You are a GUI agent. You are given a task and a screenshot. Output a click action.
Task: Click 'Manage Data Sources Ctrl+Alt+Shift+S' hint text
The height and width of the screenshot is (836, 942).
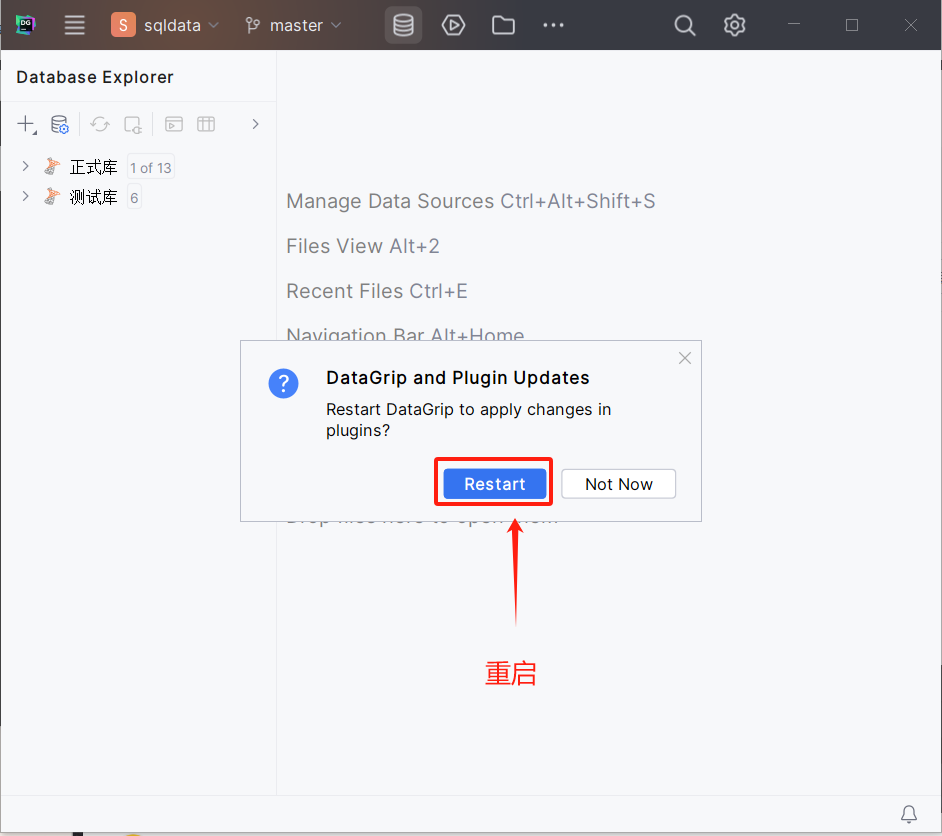click(470, 201)
